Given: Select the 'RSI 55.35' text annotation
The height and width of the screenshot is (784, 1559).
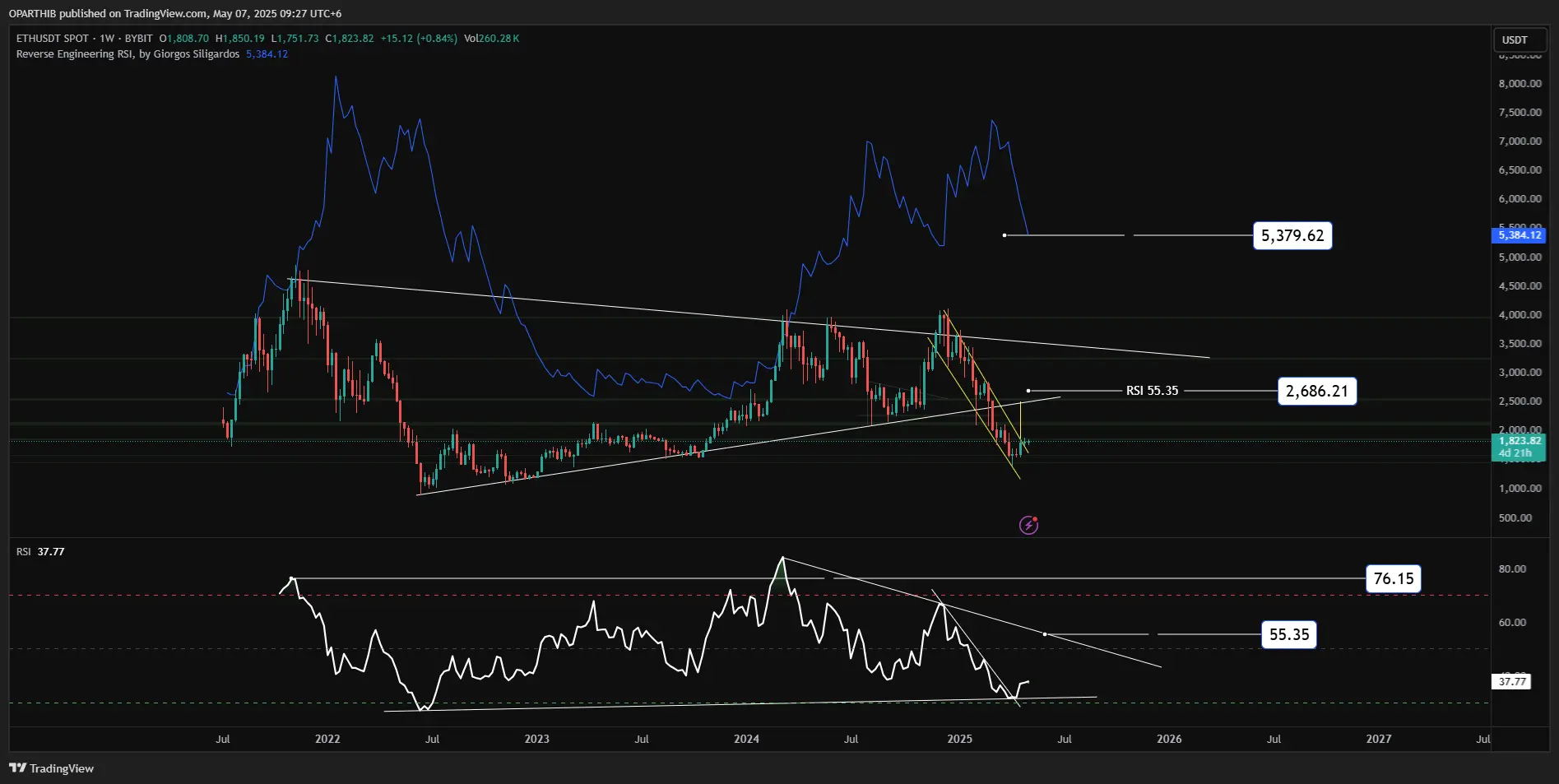Looking at the screenshot, I should point(1152,391).
